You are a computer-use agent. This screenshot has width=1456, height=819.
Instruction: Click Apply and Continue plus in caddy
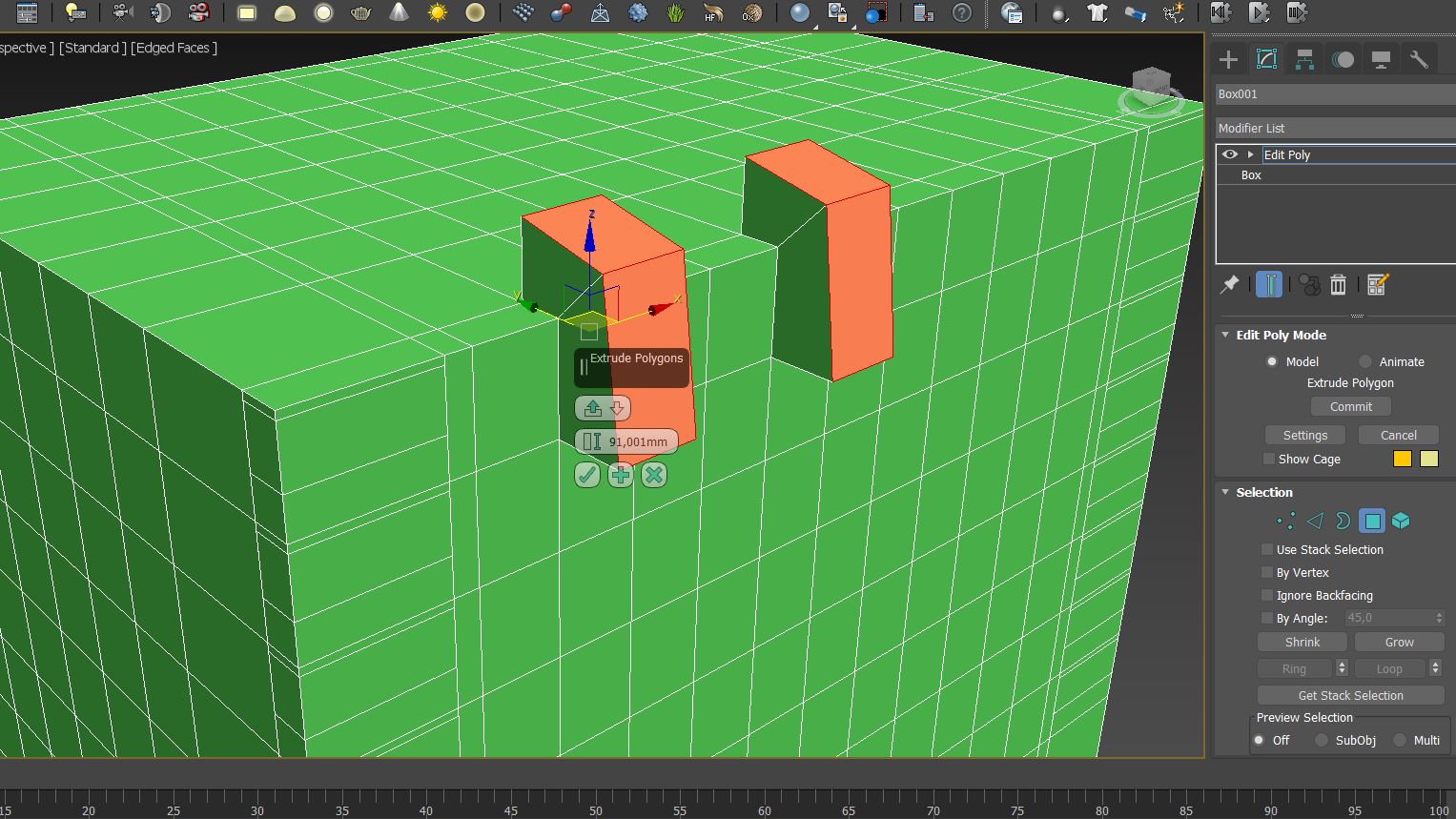621,475
